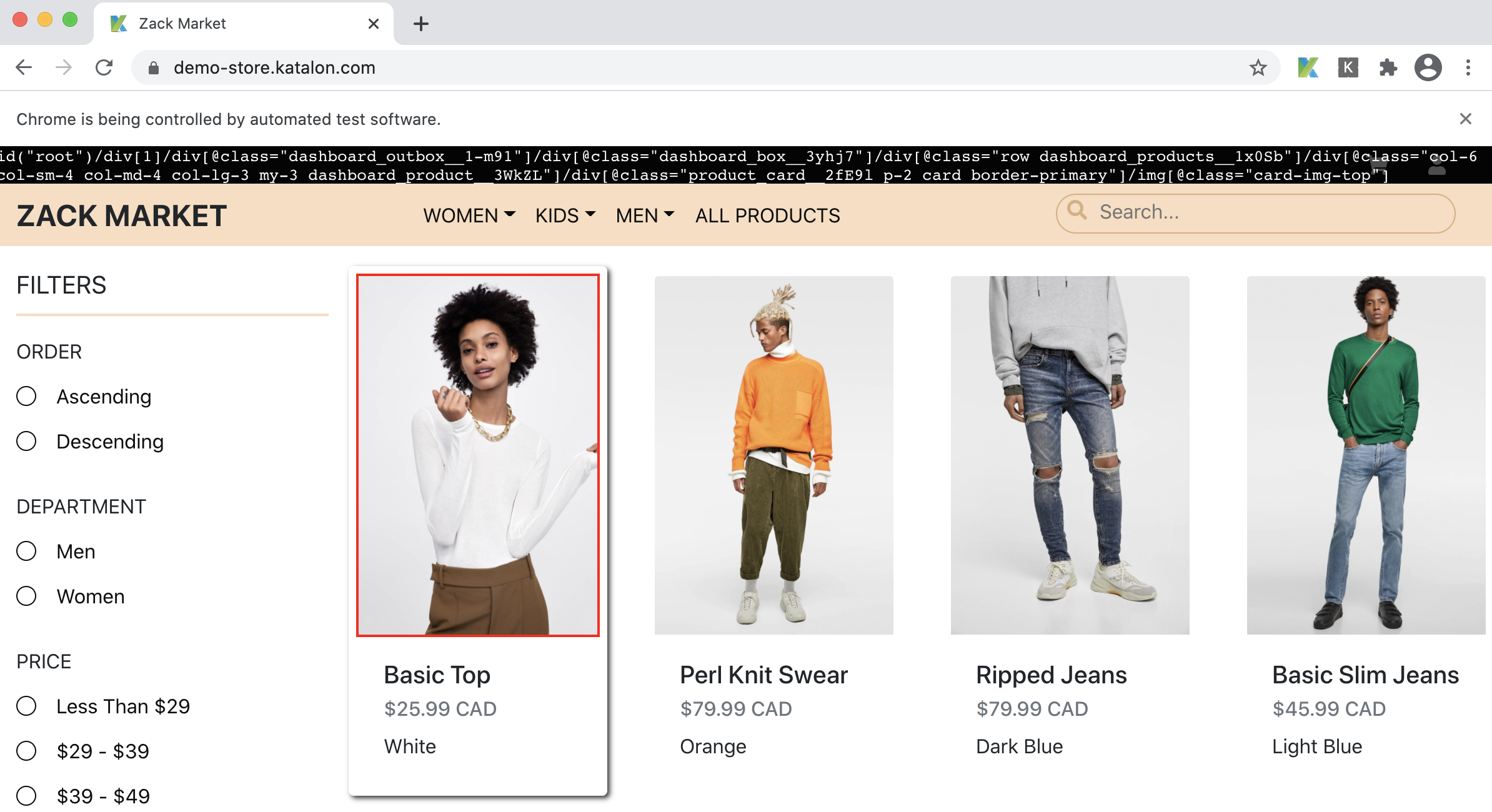Open the ALL PRODUCTS page
Viewport: 1492px width, 812px height.
(768, 215)
